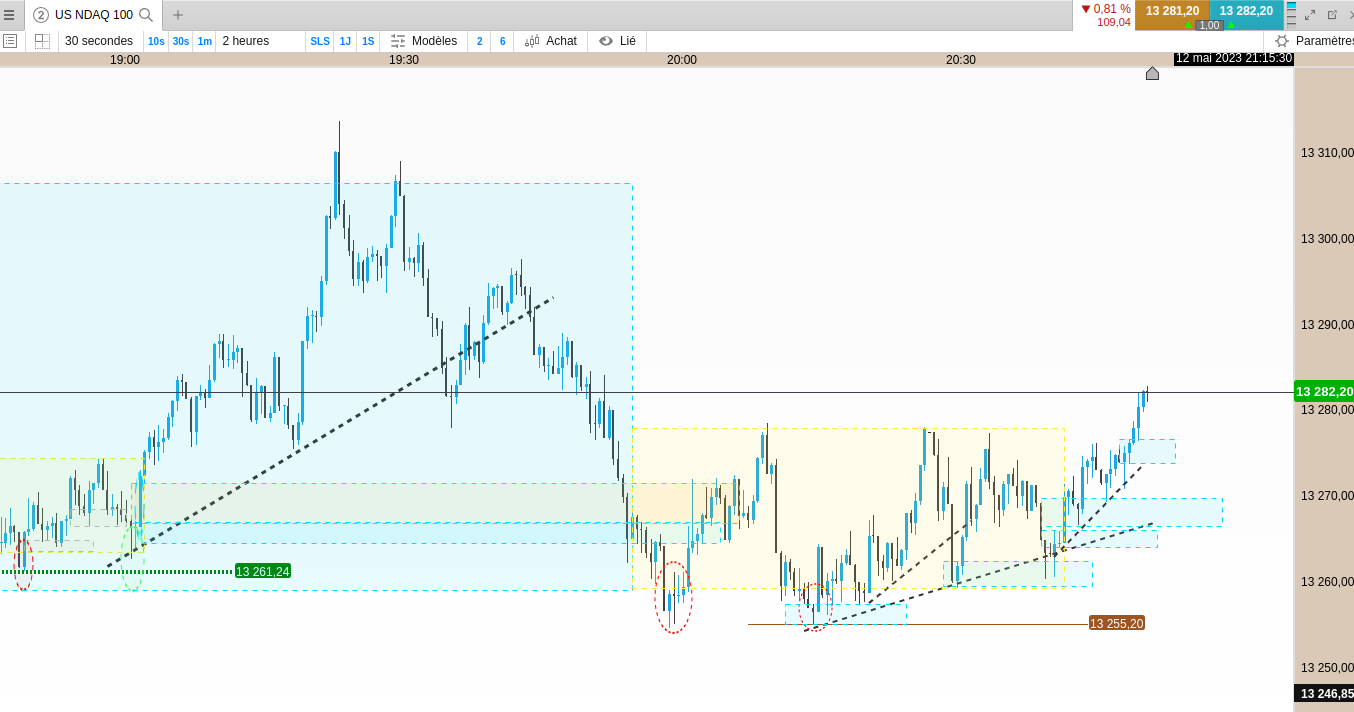This screenshot has height=712, width=1354.
Task: Detach chart into separate window
Action: coord(1332,15)
